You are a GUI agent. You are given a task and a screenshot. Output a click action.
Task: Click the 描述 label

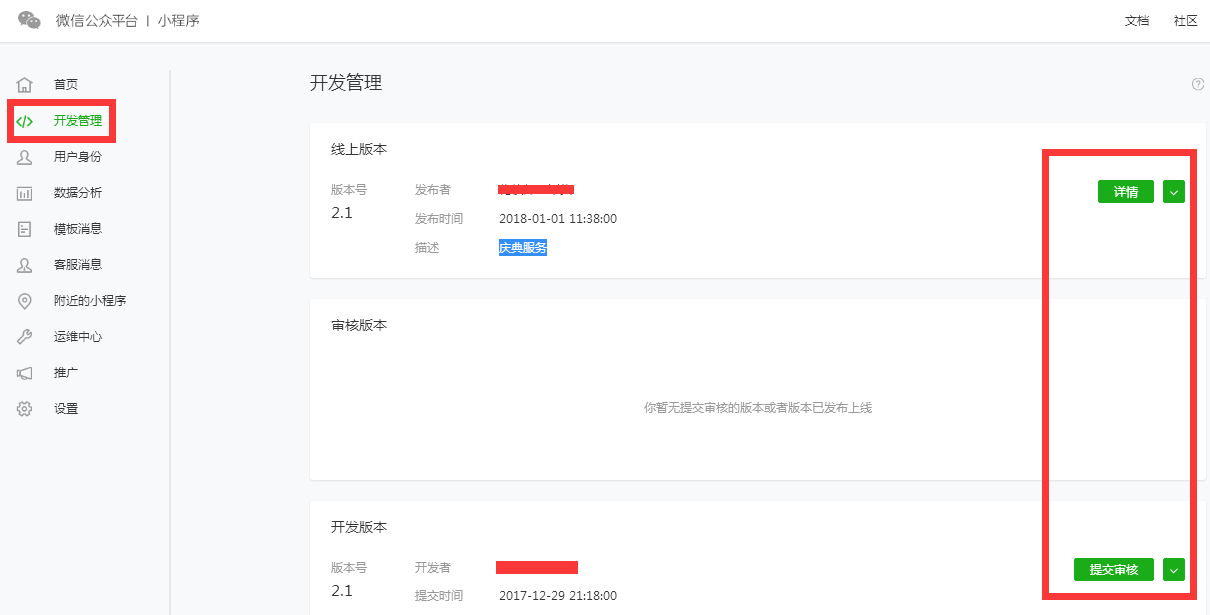[x=427, y=248]
